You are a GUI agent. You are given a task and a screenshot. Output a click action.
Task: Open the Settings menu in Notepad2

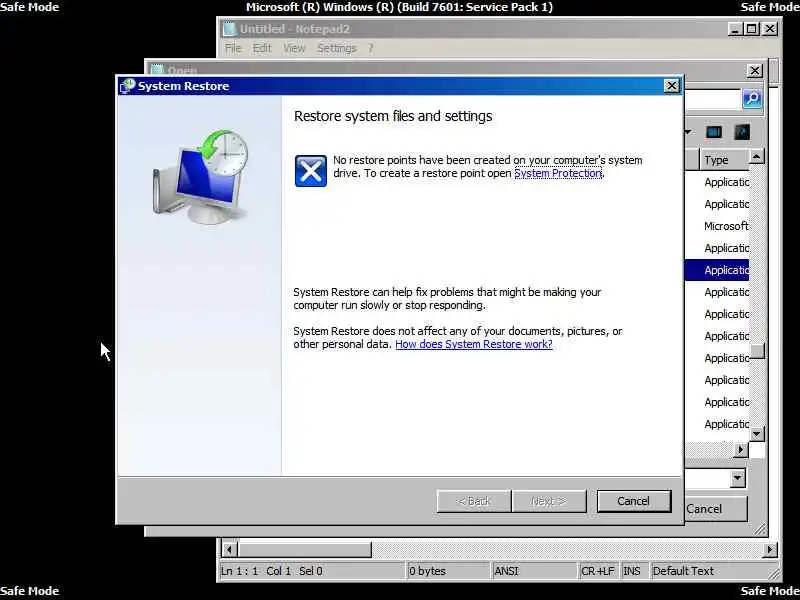pyautogui.click(x=337, y=48)
